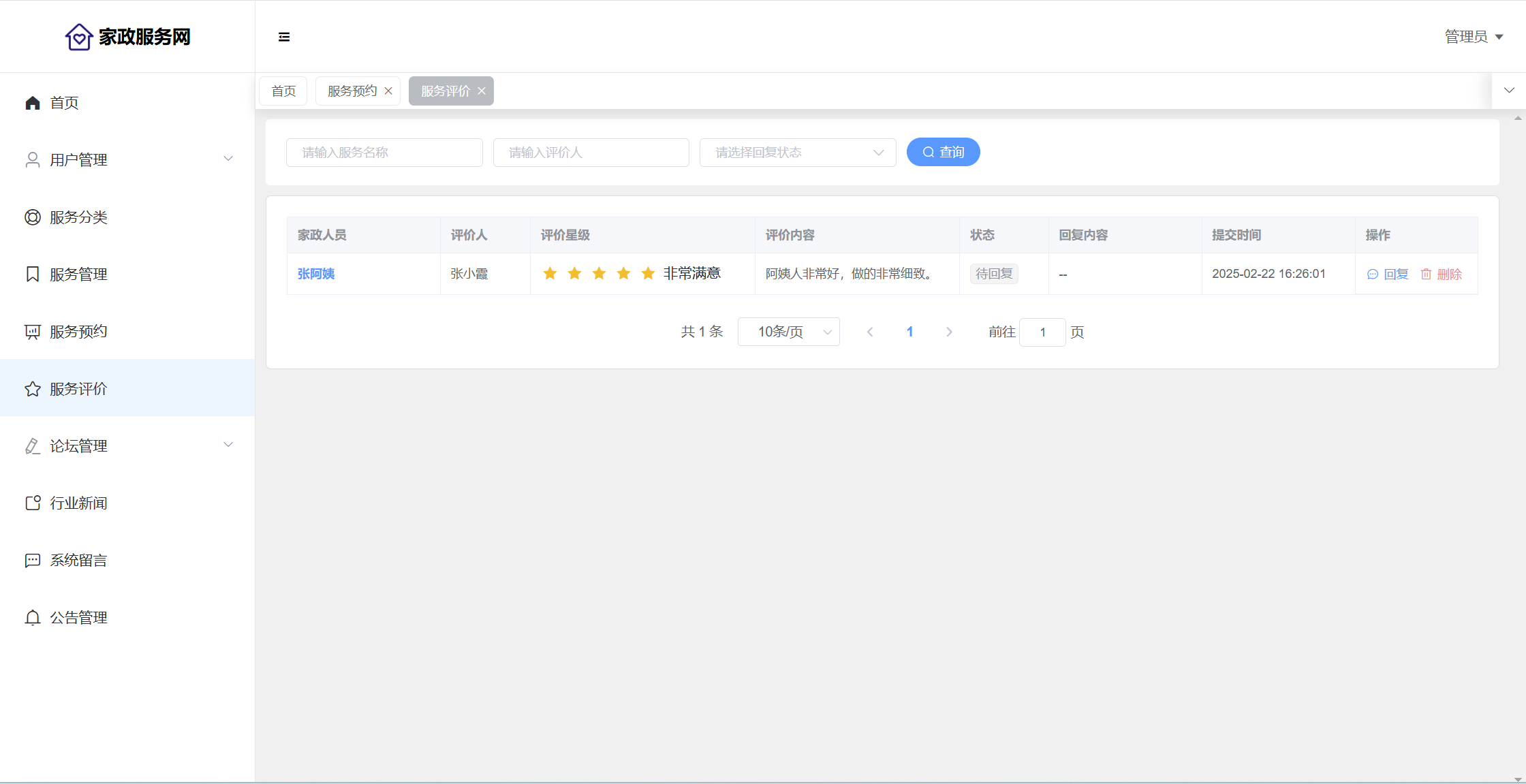The image size is (1526, 784).
Task: Open the 10条/页 page size dropdown
Action: 788,332
